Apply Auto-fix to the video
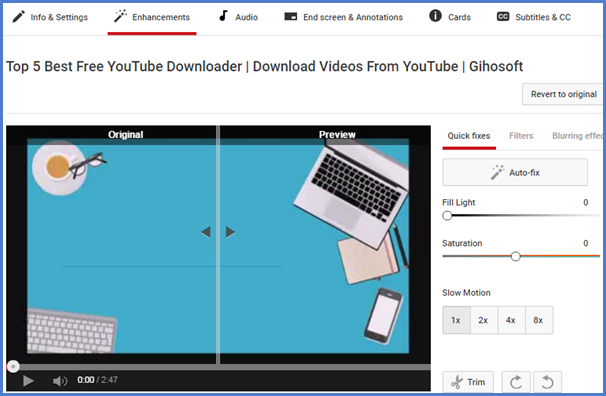 pos(515,172)
